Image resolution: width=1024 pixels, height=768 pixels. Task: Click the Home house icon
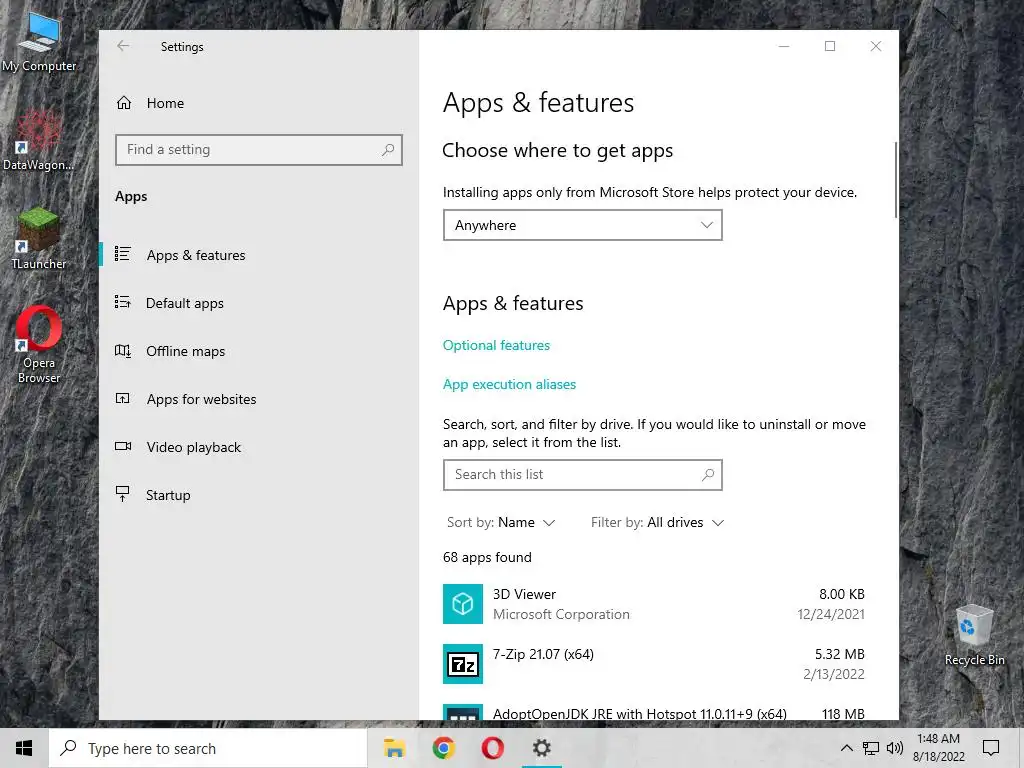click(124, 103)
